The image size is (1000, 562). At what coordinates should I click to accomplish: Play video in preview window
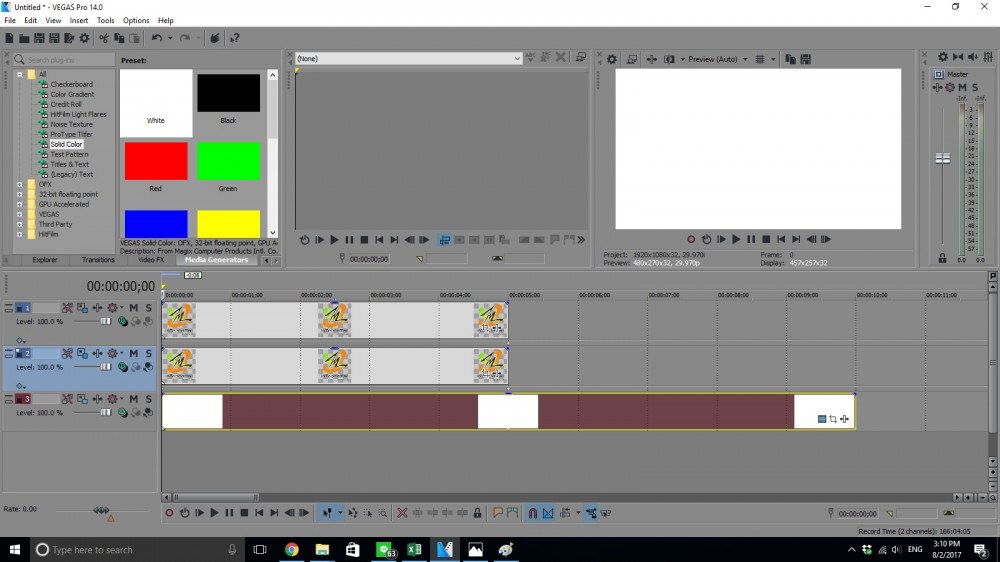click(736, 239)
